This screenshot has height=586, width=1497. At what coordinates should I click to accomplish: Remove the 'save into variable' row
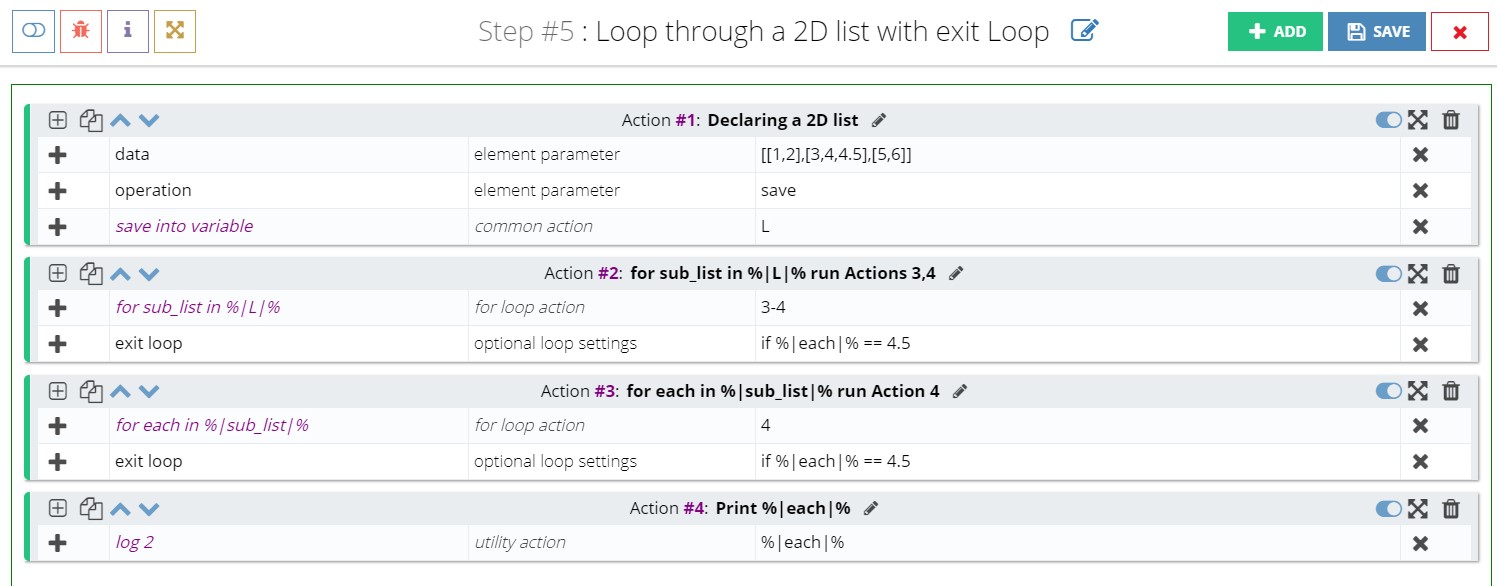pyautogui.click(x=1419, y=226)
